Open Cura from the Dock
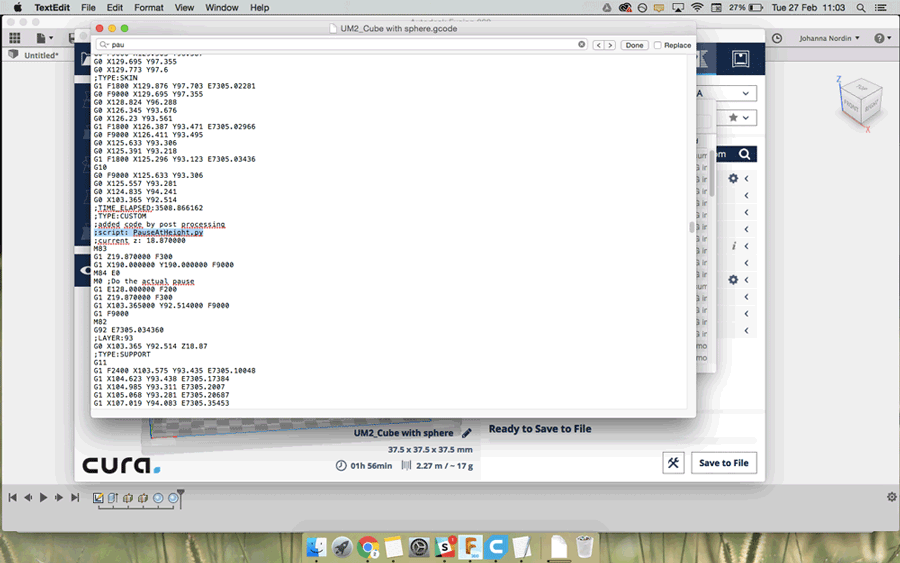900x563 pixels. [496, 547]
